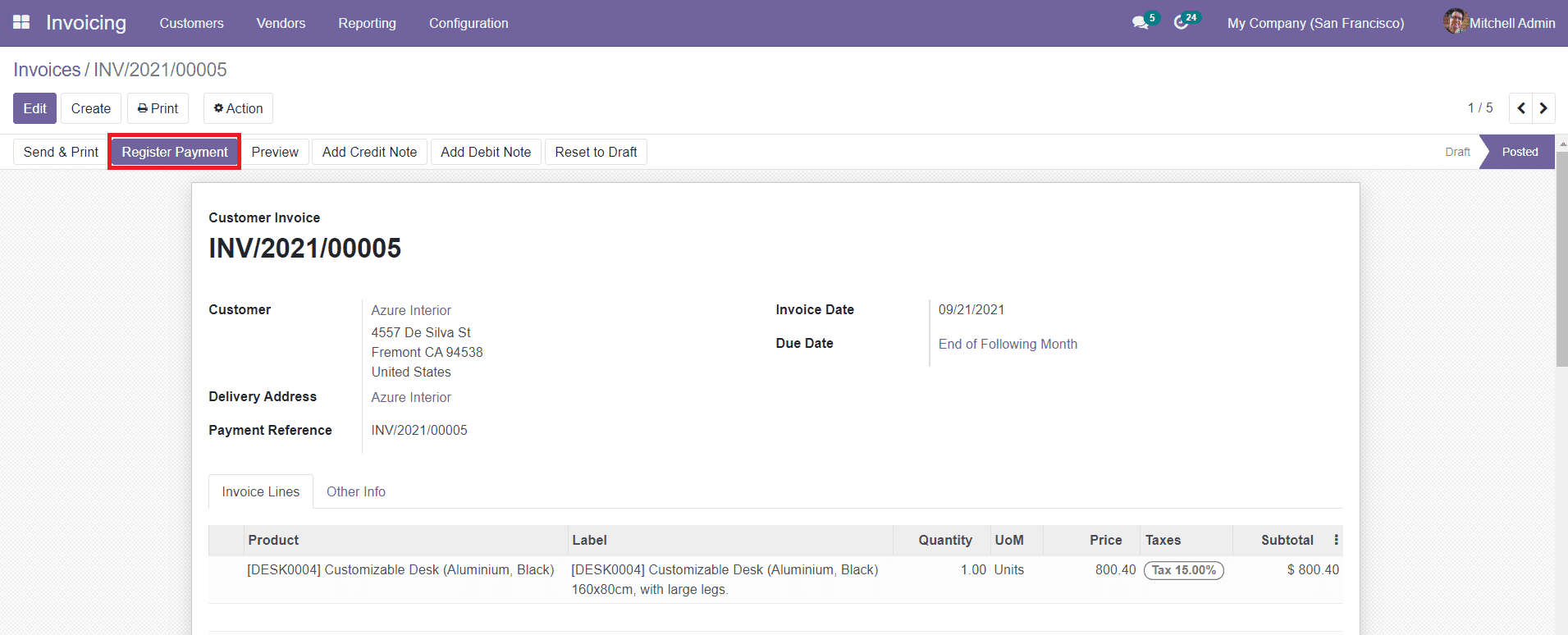
Task: Expand the Configuration menu
Action: coord(469,23)
